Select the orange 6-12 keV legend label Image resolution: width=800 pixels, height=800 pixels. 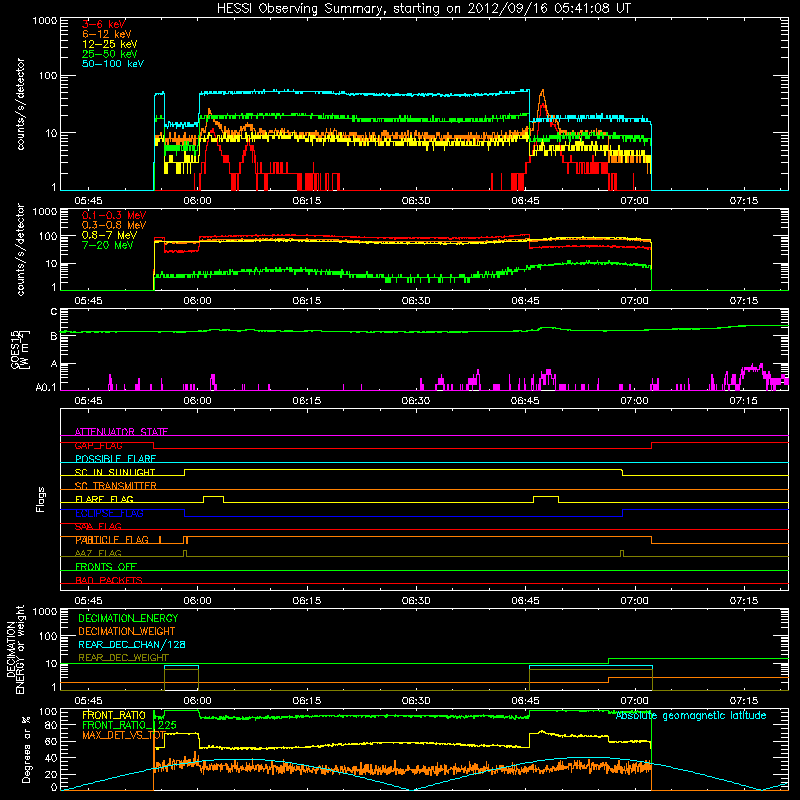tap(107, 34)
